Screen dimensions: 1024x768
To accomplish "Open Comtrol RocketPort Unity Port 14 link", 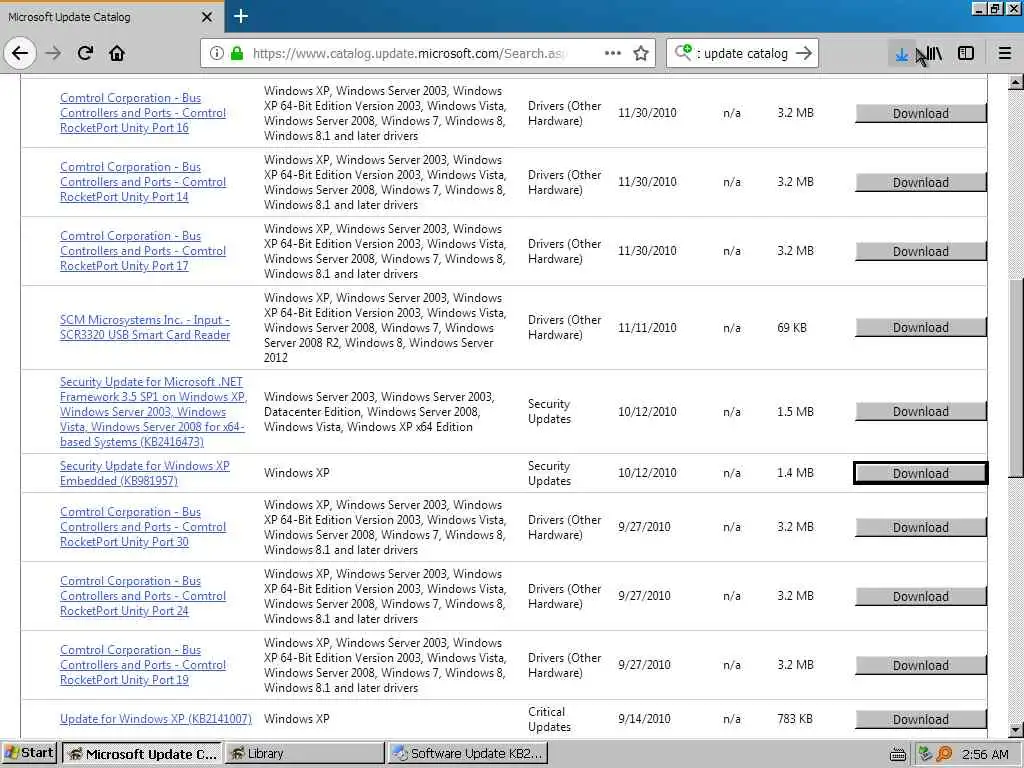I will 143,182.
